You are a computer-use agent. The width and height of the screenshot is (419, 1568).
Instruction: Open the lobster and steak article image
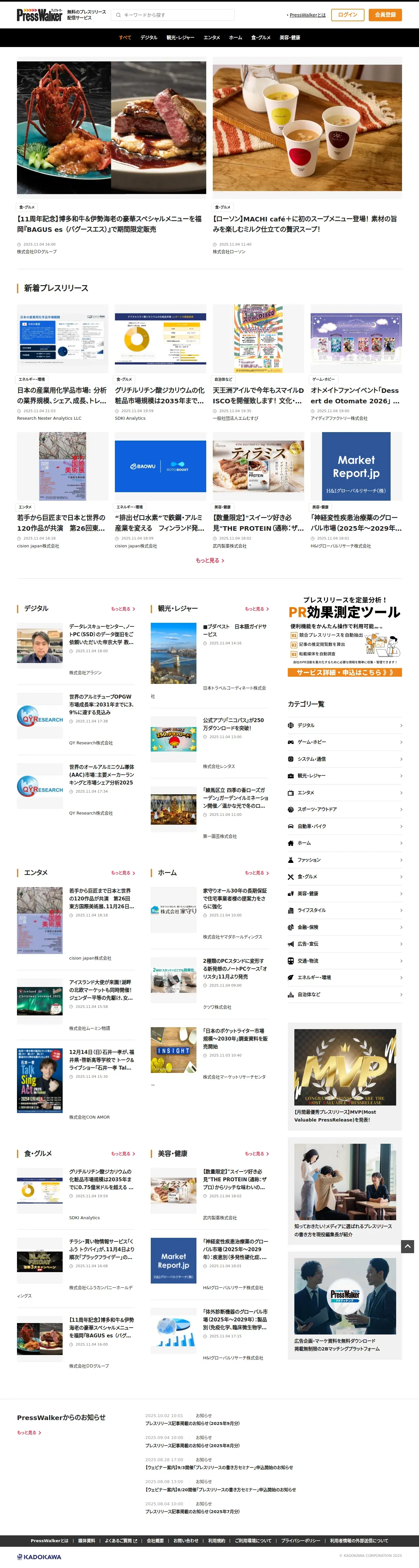(111, 127)
